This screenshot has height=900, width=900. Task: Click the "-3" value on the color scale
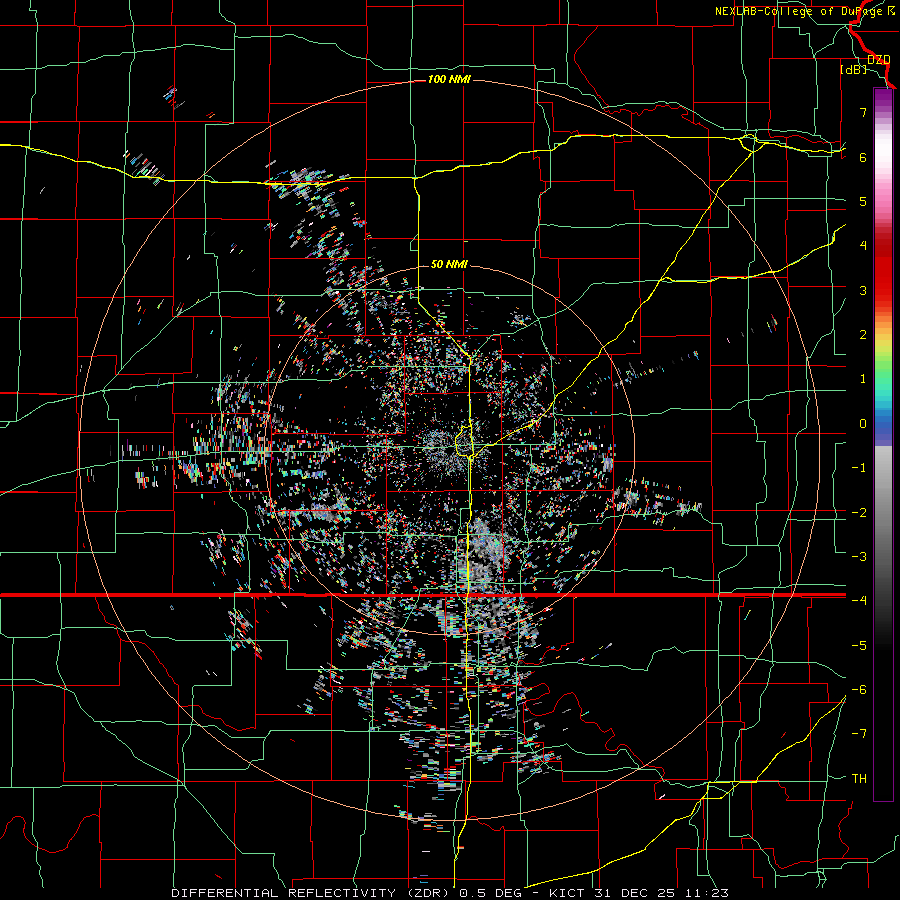click(x=859, y=556)
